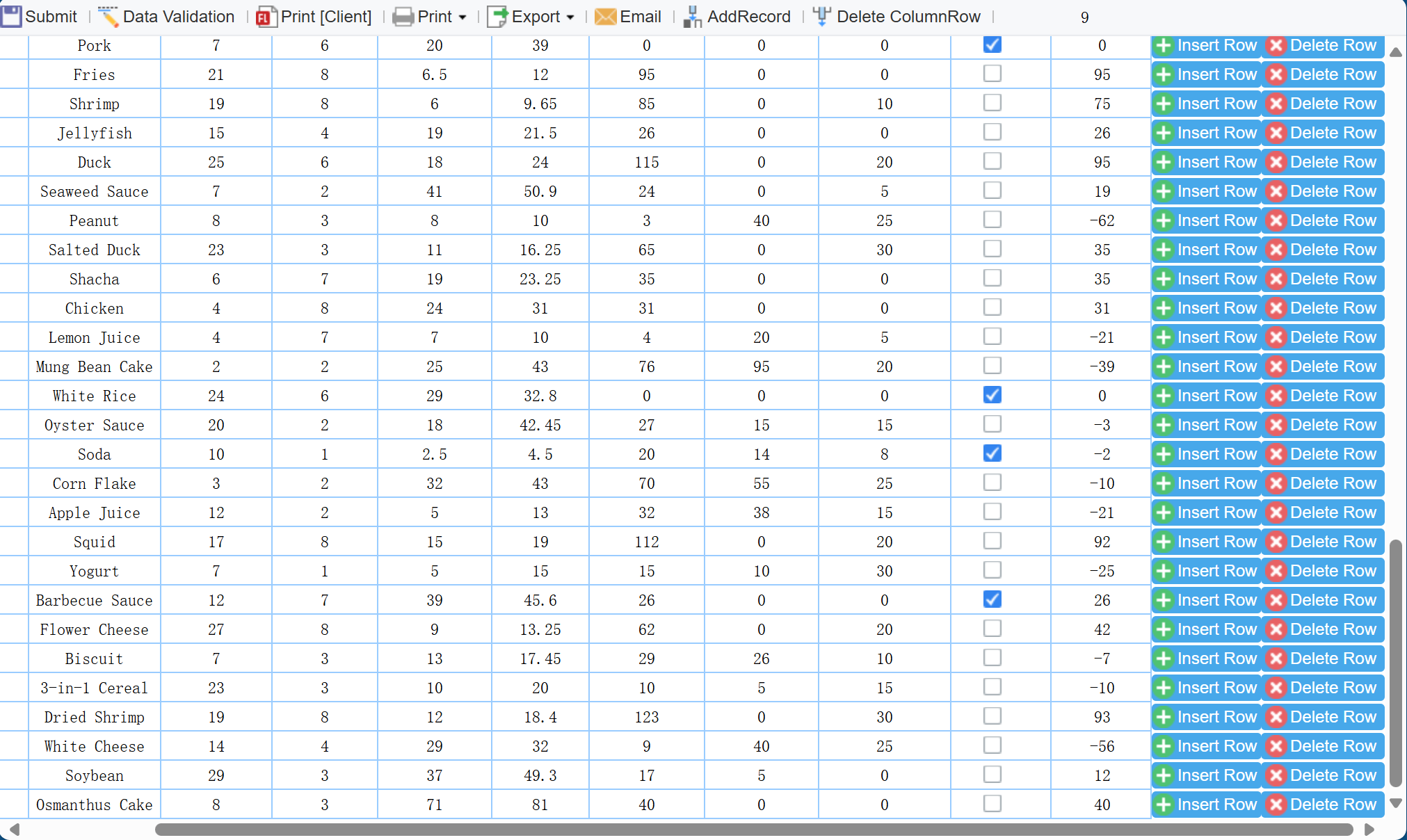Screen dimensions: 1407x840
Task: Click the red X in Duck row
Action: click(1276, 162)
